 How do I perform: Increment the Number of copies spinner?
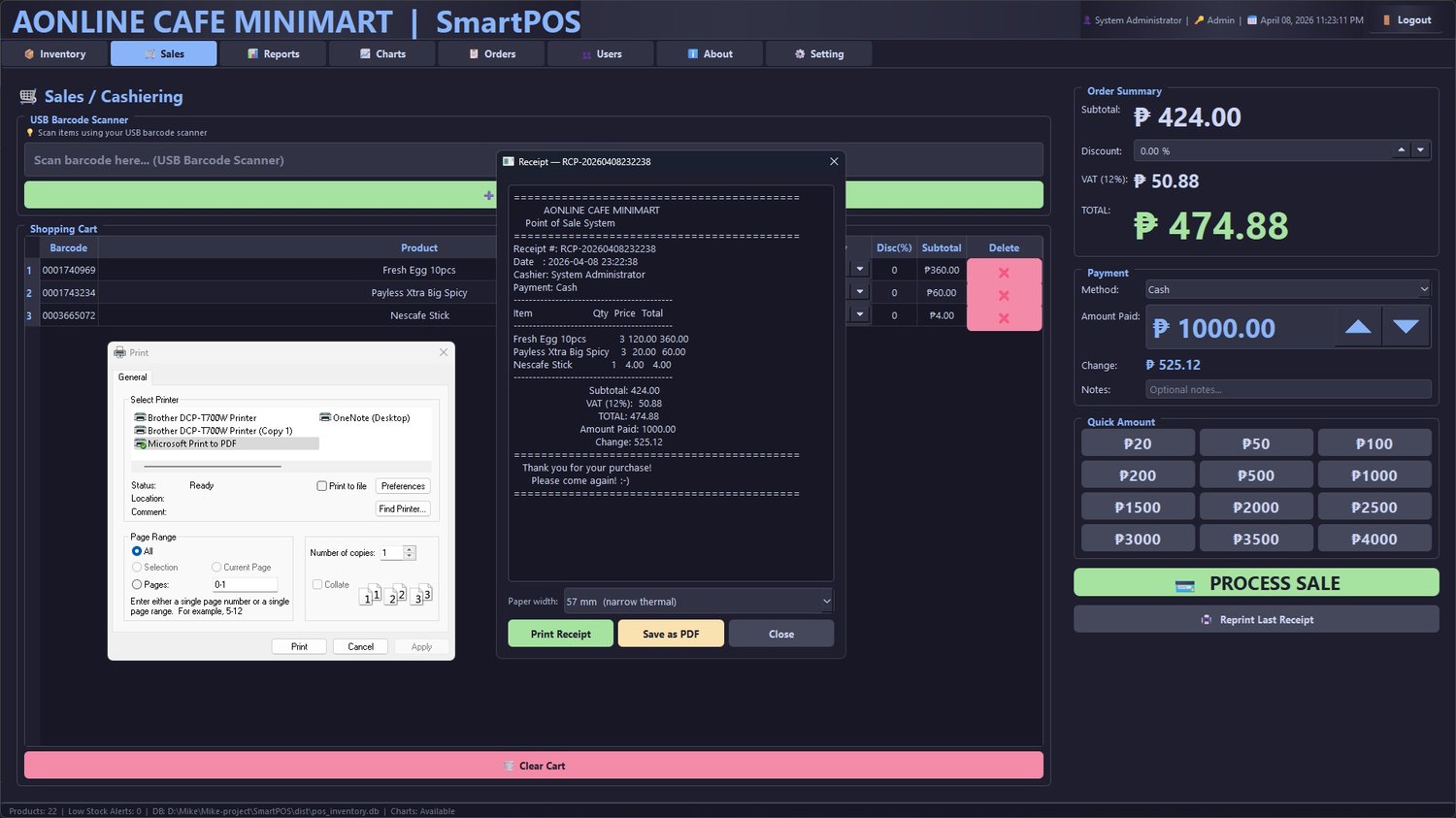click(410, 549)
